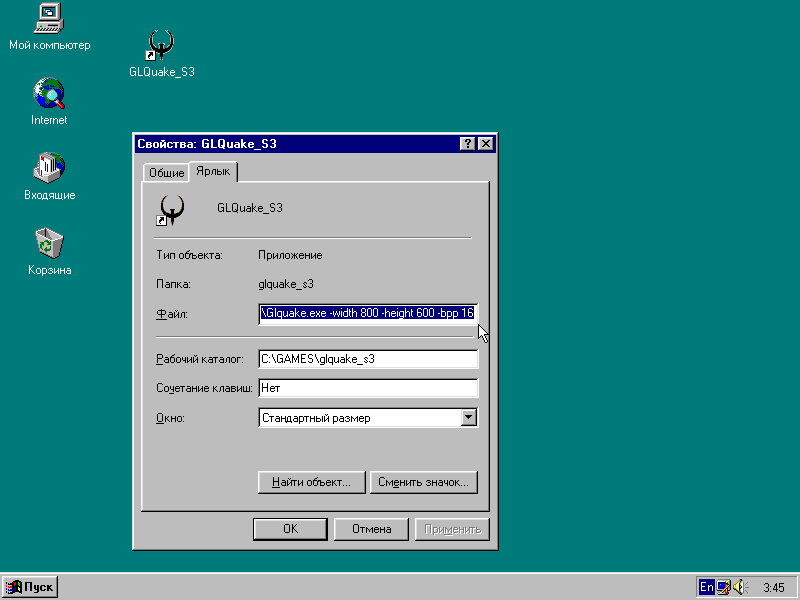800x600 pixels.
Task: Click the speaker volume icon in system tray
Action: [x=740, y=587]
